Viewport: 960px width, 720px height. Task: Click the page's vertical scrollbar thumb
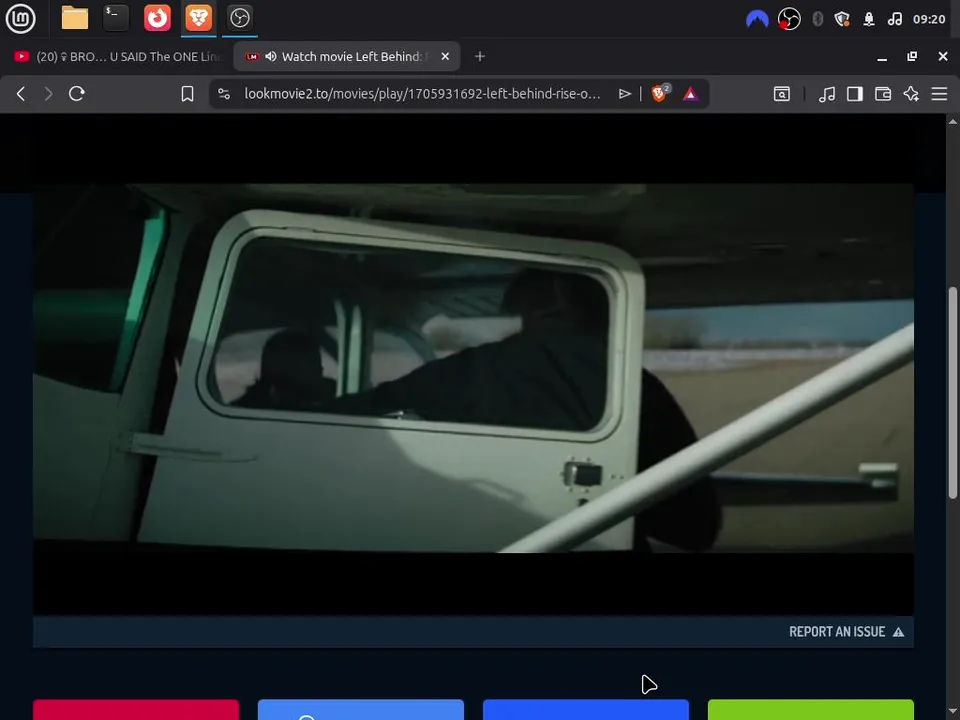pos(953,392)
